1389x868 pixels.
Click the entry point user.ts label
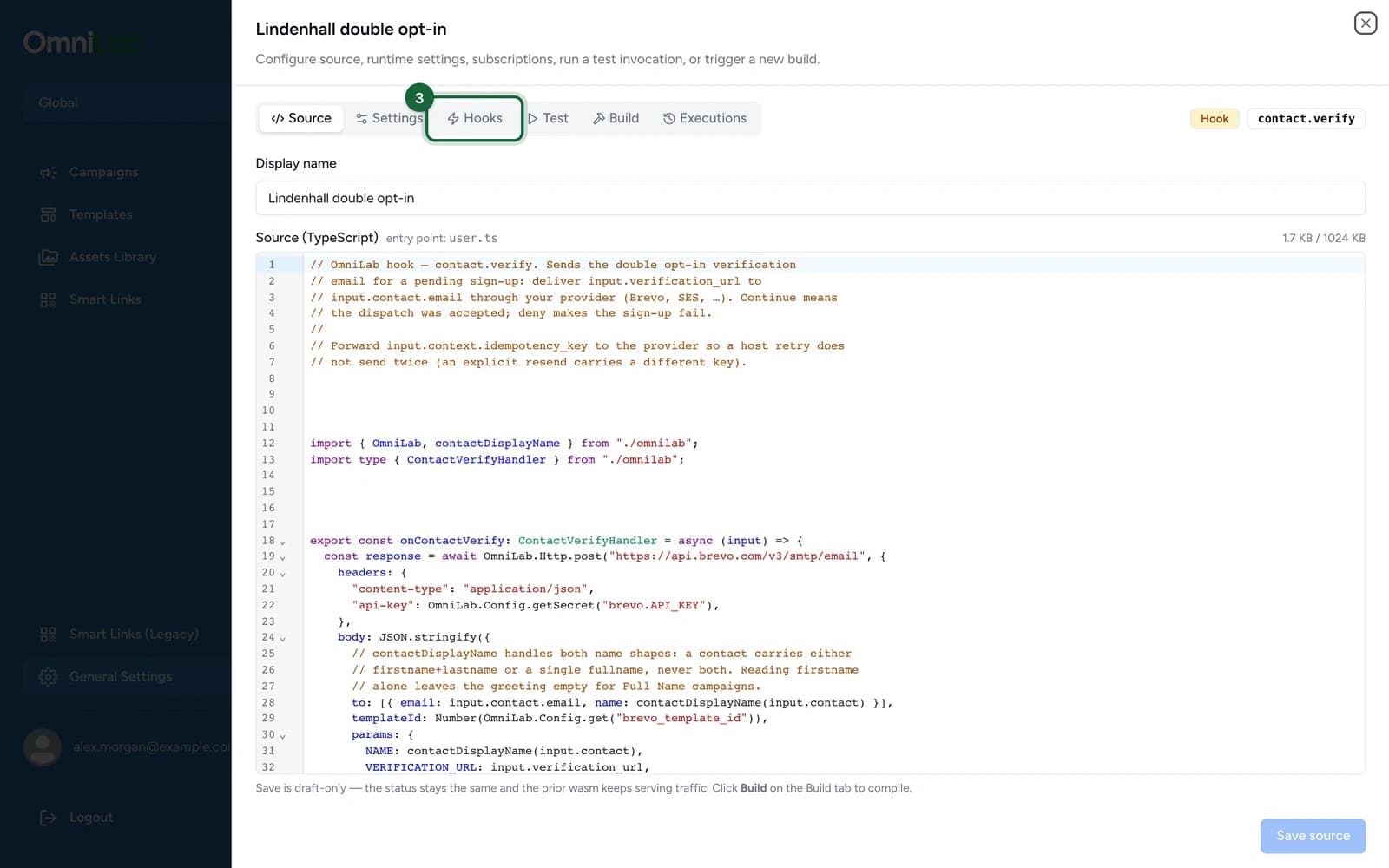coord(442,238)
